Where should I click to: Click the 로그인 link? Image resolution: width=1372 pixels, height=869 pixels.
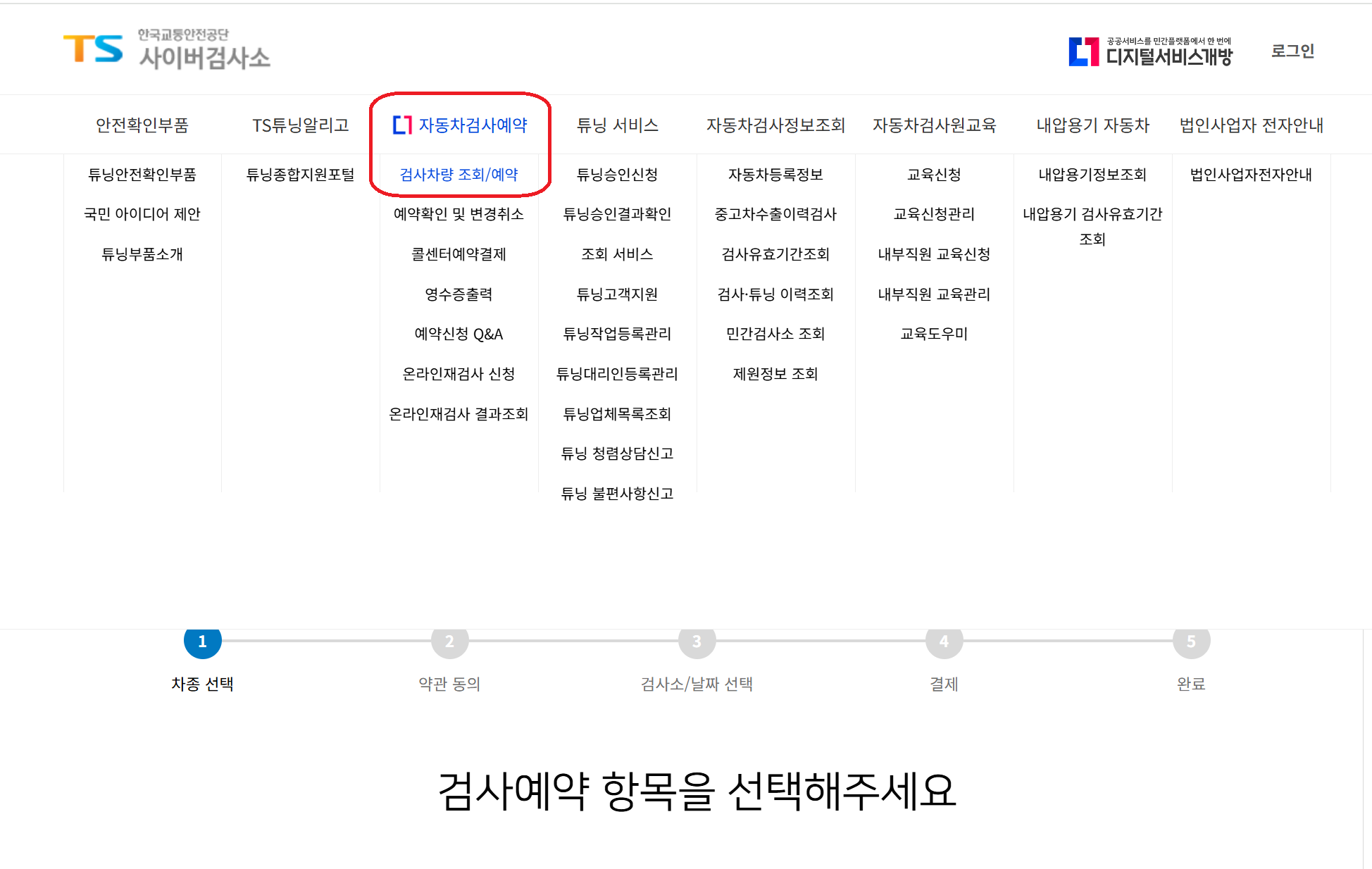click(1292, 51)
